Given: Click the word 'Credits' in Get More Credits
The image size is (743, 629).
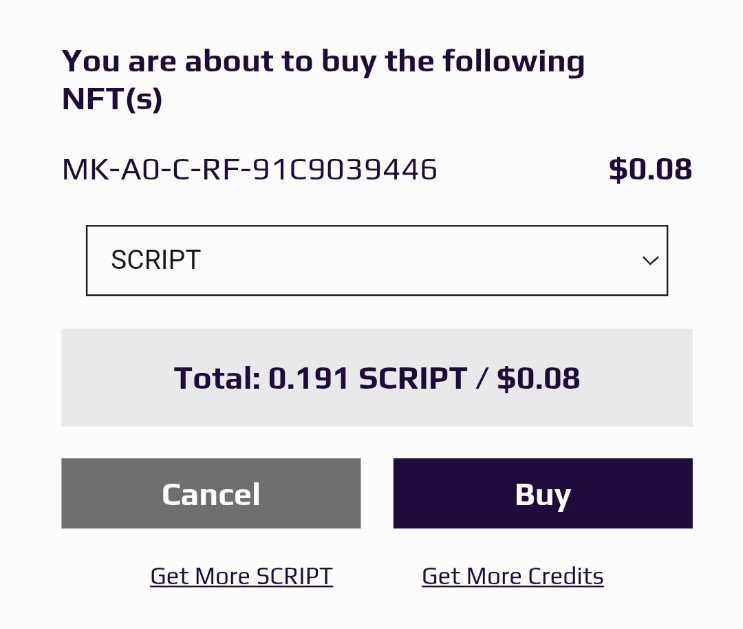Looking at the screenshot, I should tap(566, 576).
